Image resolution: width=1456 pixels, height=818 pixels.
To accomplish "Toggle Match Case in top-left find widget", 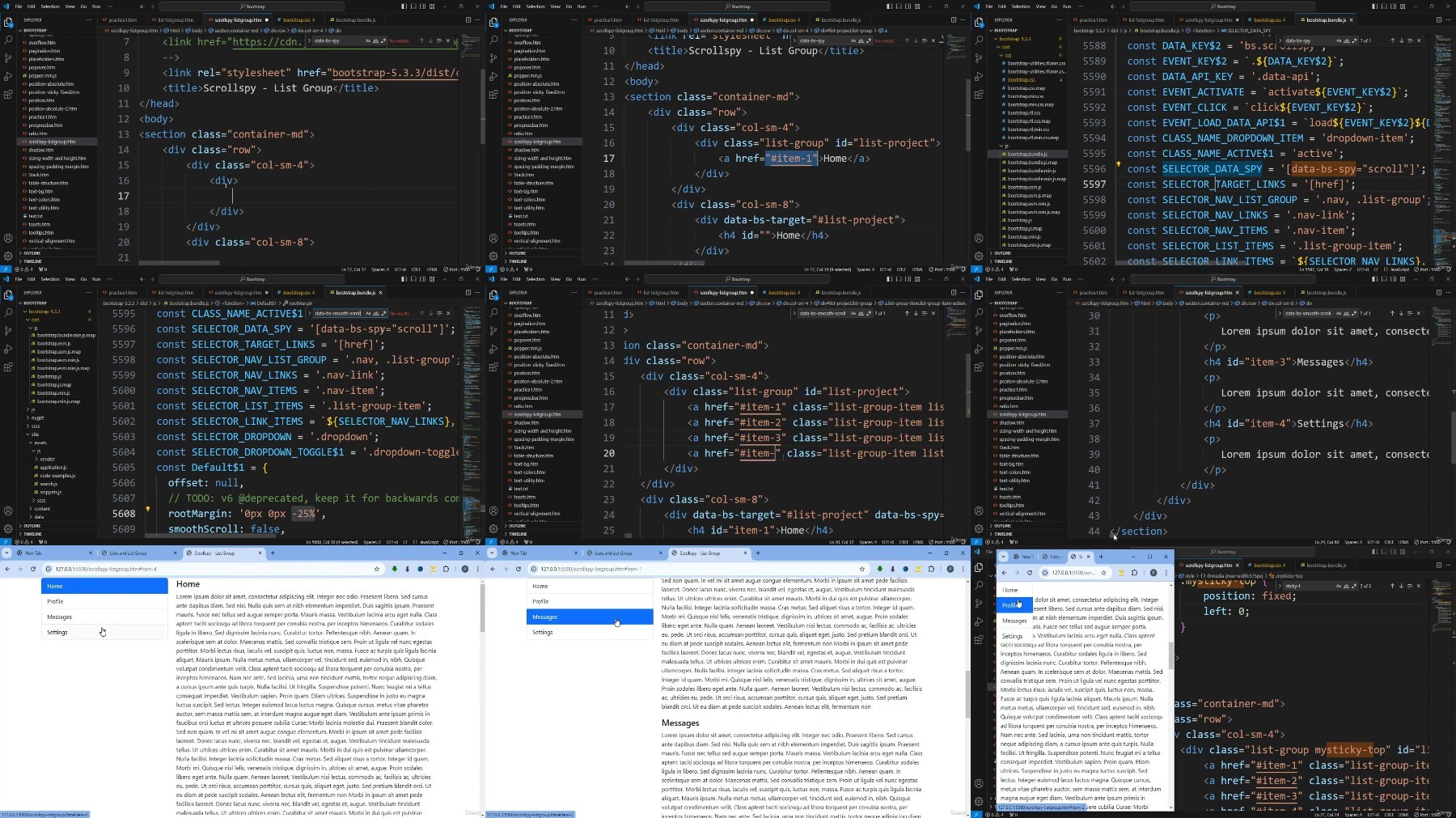I will pos(367,40).
